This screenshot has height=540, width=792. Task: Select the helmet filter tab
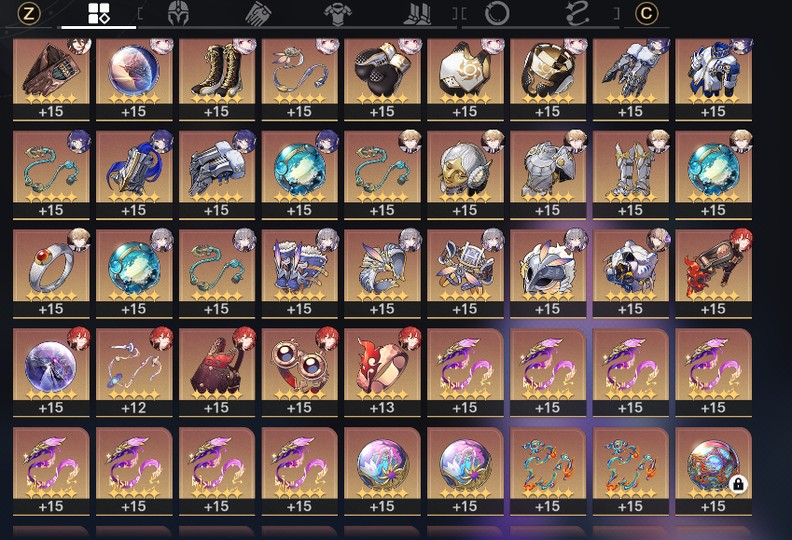click(178, 14)
